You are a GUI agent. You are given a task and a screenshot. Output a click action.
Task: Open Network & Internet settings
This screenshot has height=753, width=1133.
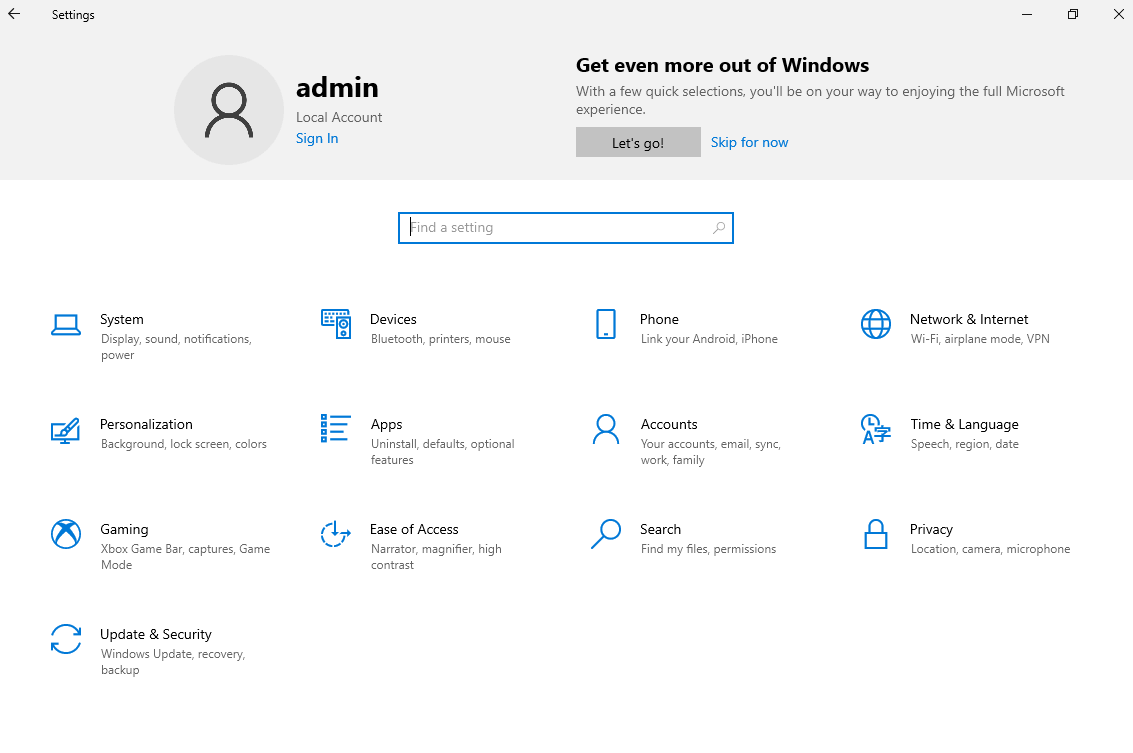coord(968,319)
